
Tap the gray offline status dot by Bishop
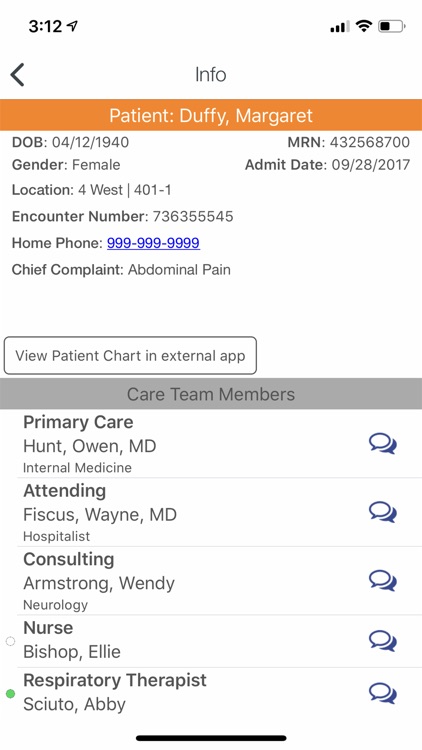point(10,641)
